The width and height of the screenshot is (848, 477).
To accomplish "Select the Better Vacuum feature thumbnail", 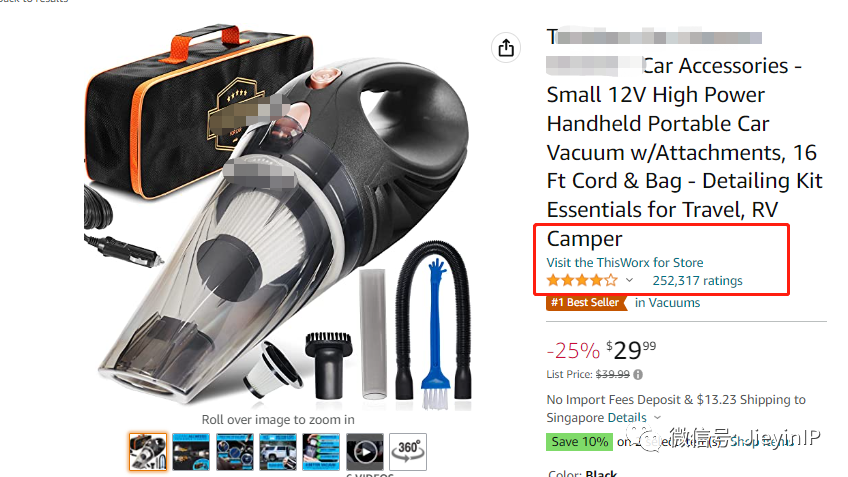I will (321, 452).
